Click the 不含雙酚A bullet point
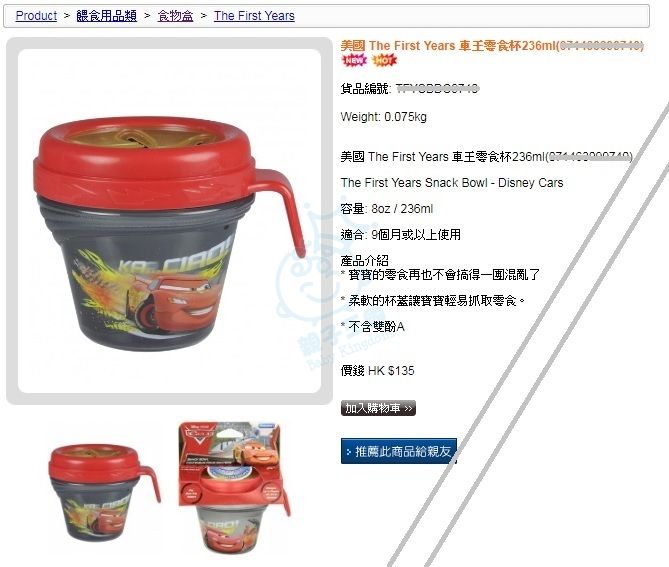The height and width of the screenshot is (567, 669). (372, 327)
